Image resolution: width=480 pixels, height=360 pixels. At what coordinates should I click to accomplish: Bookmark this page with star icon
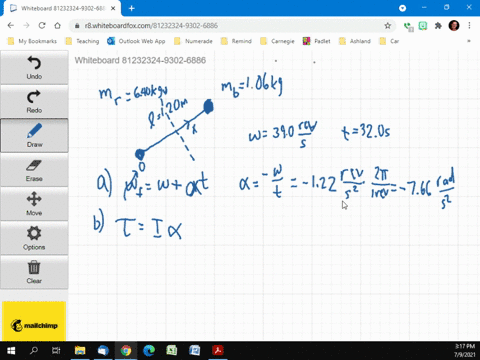point(387,26)
